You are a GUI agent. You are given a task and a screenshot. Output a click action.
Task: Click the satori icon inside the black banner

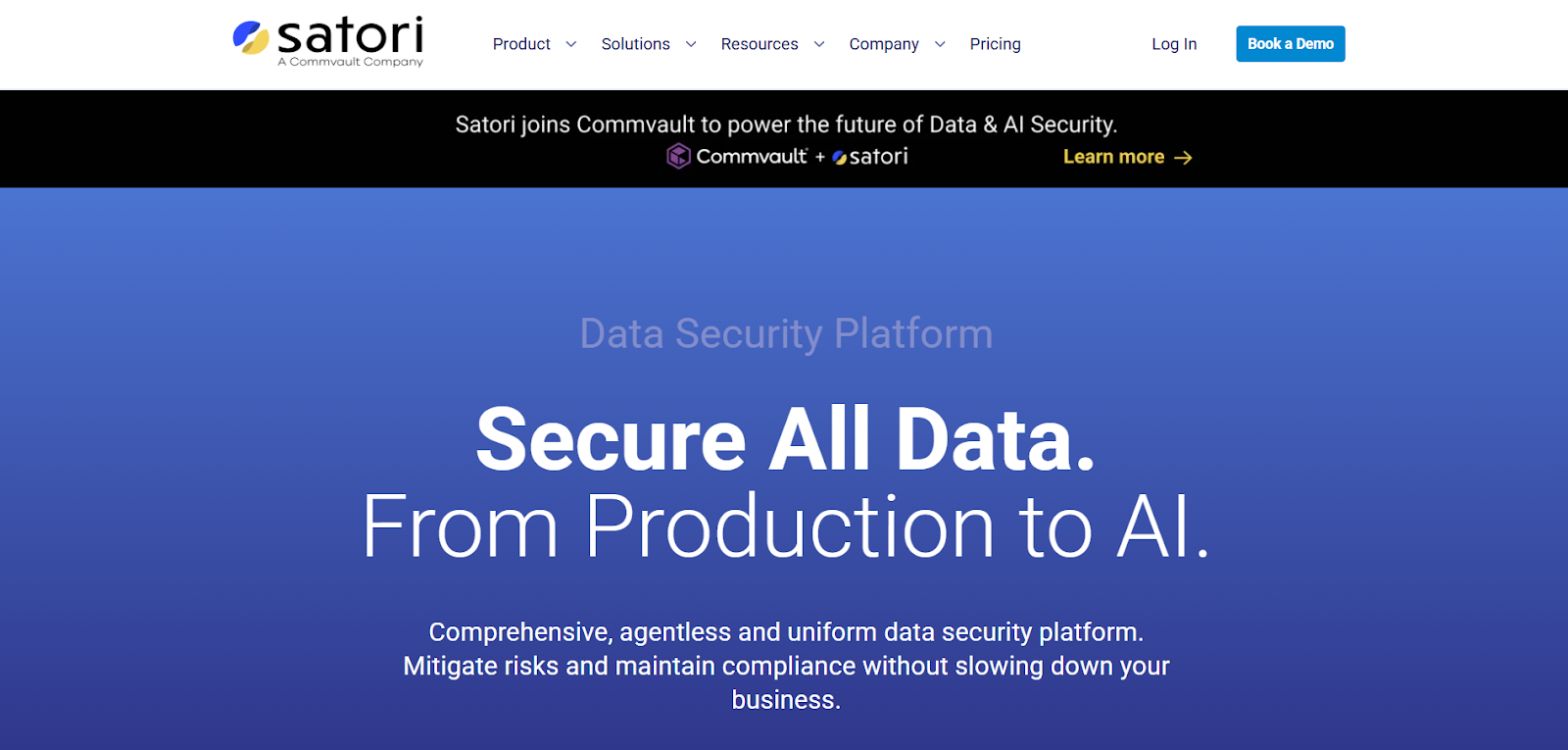tap(839, 156)
